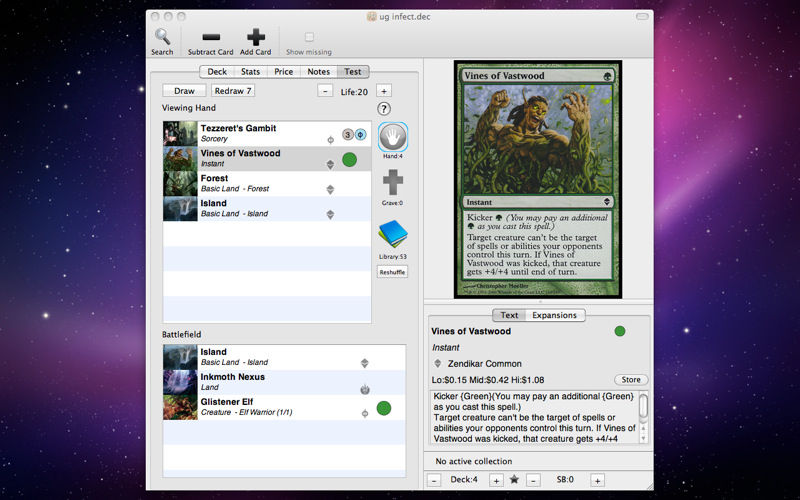The image size is (800, 500).
Task: Decrease sideboard count with minus button
Action: pyautogui.click(x=533, y=480)
